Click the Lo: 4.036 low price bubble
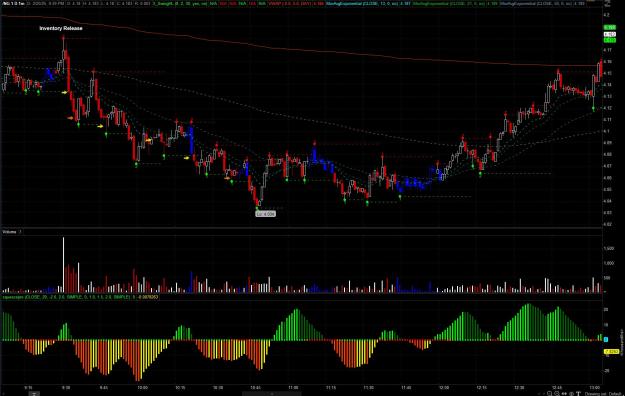This screenshot has height=396, width=625. pos(265,214)
